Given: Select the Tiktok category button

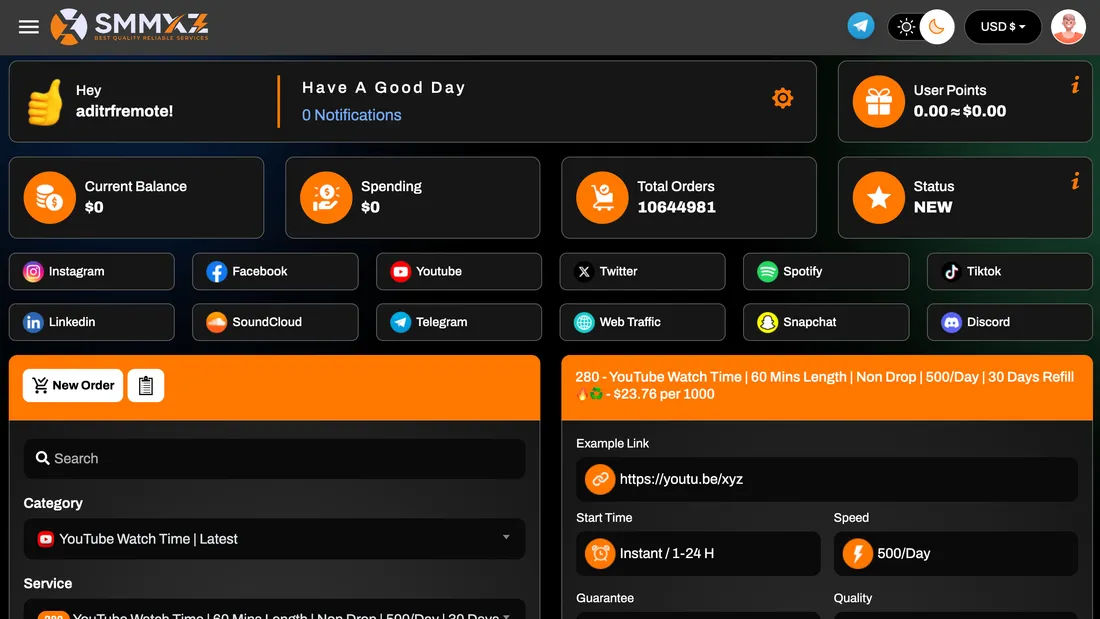Looking at the screenshot, I should tap(1009, 271).
